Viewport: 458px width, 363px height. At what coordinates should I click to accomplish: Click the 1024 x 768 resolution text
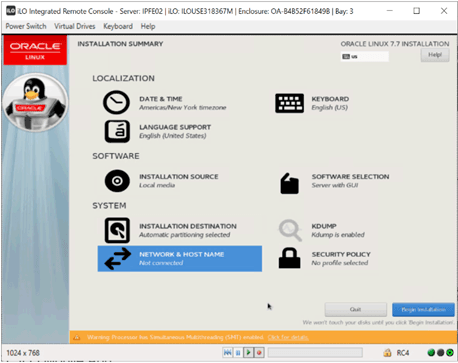pyautogui.click(x=23, y=353)
